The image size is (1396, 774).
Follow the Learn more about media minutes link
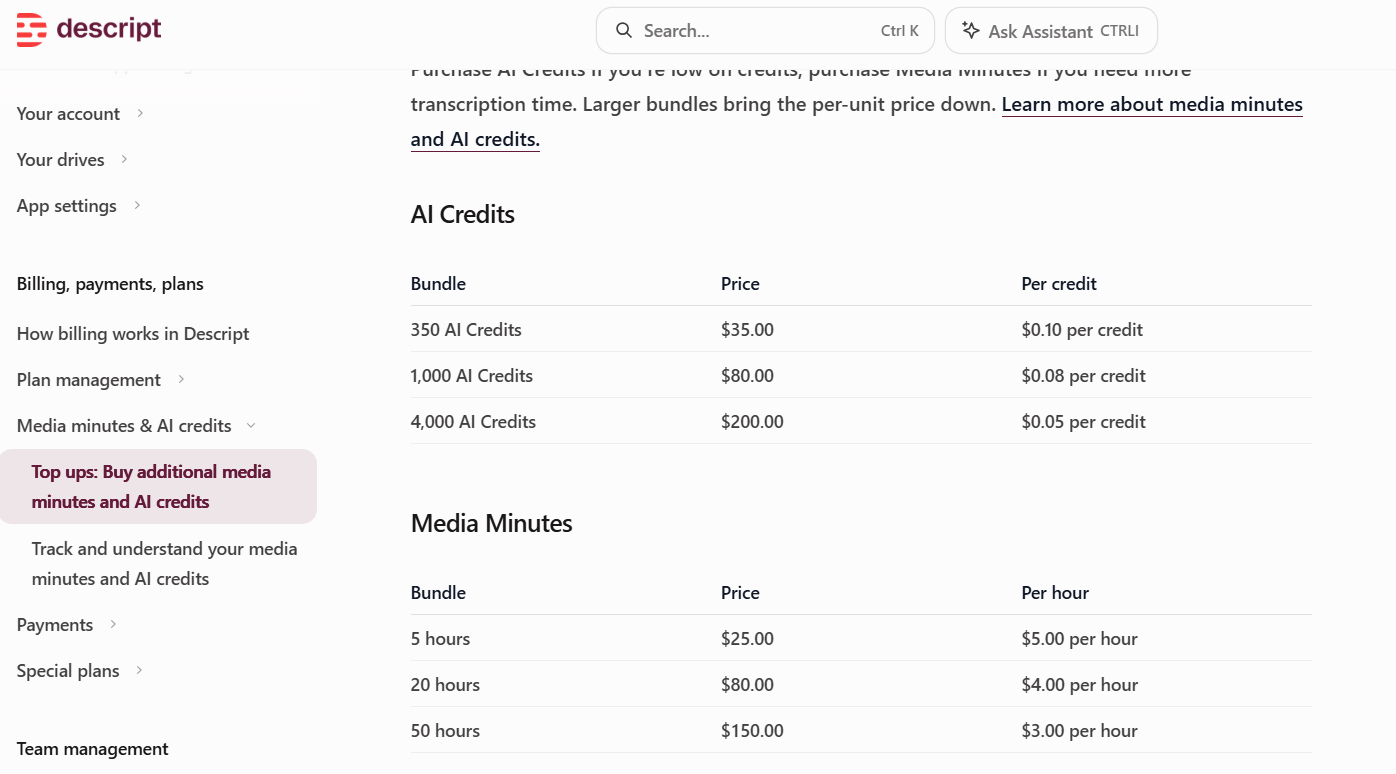(857, 122)
